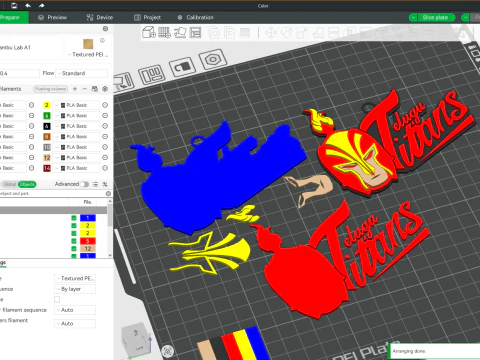Select the Rotate tool icon
Screen dimensions: 480x360
(x=286, y=33)
